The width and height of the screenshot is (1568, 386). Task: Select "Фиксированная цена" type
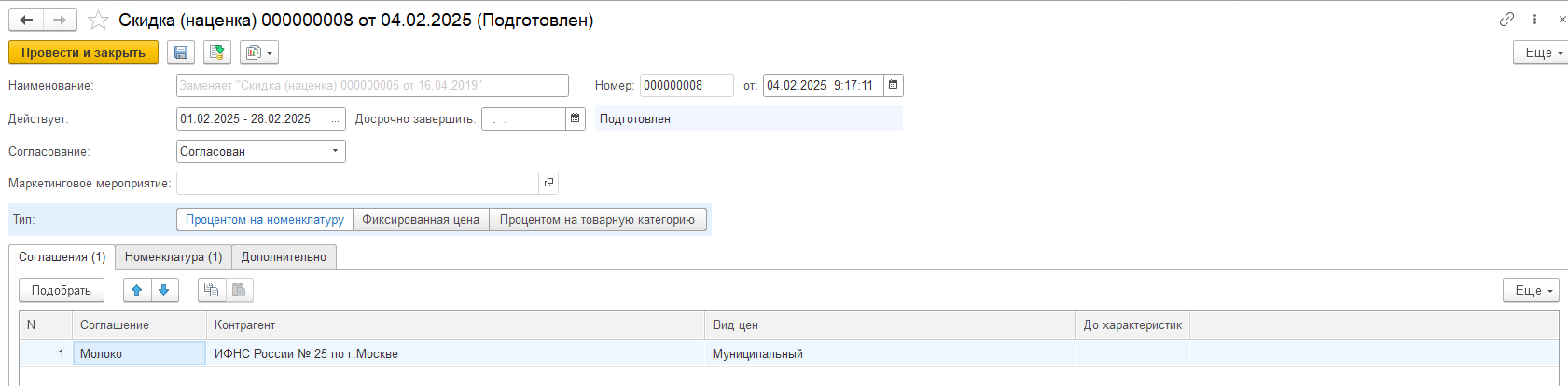[x=421, y=220]
